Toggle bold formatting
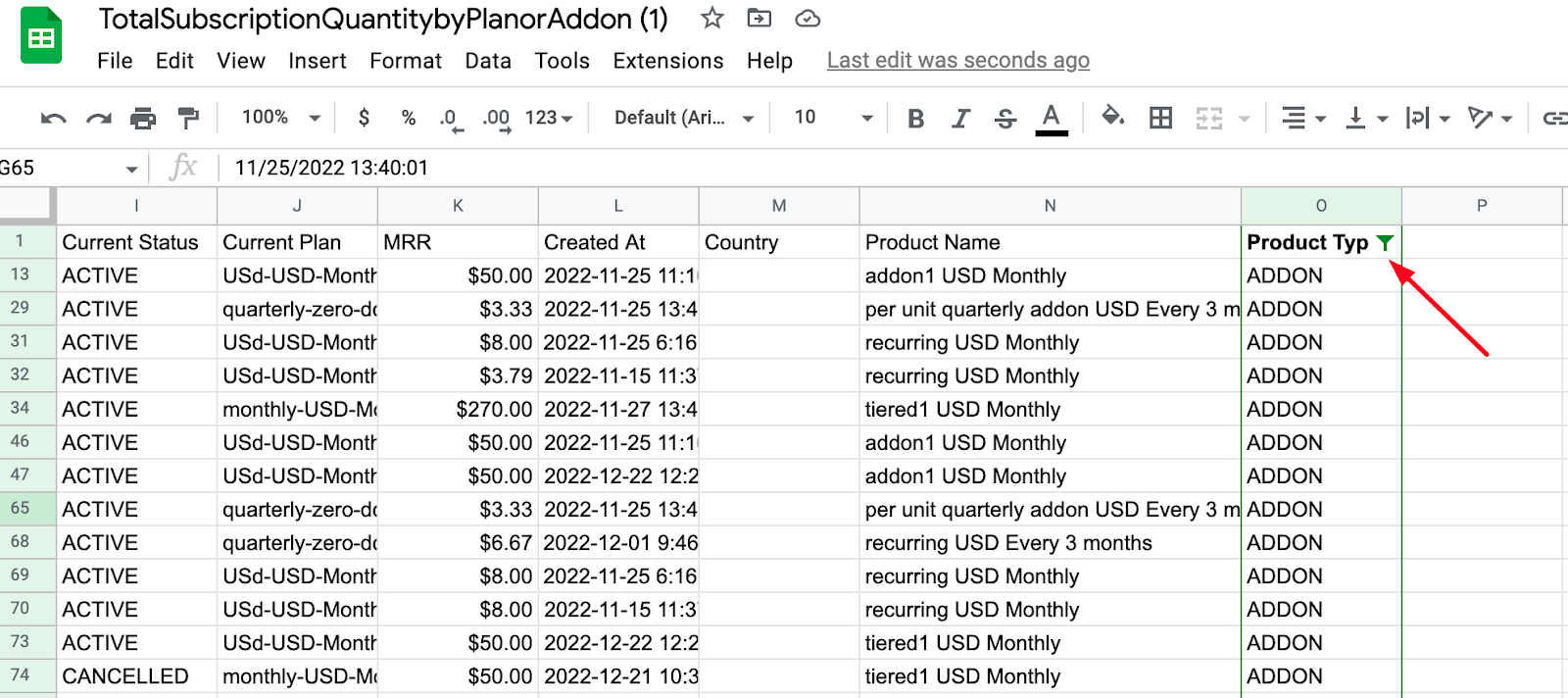This screenshot has height=698, width=1568. coord(915,119)
